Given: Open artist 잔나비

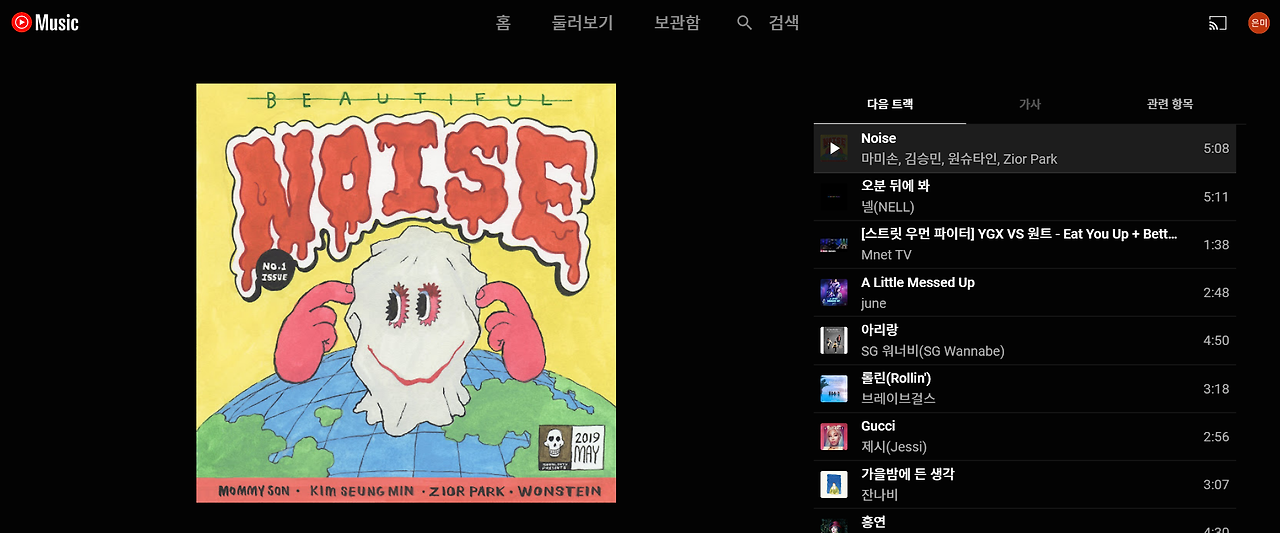Looking at the screenshot, I should 880,495.
